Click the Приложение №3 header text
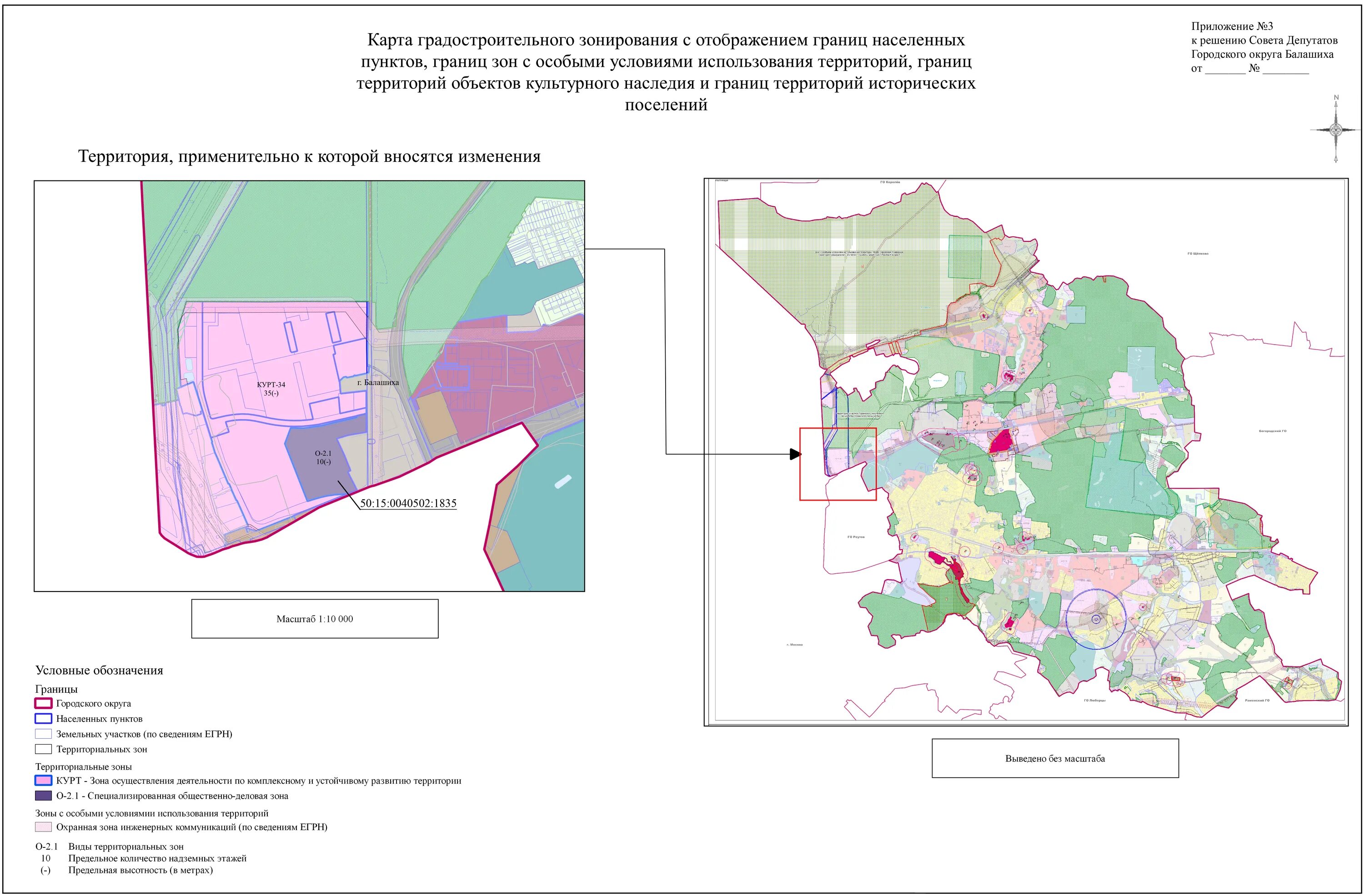Screen dimensions: 1364x896 click(1232, 26)
